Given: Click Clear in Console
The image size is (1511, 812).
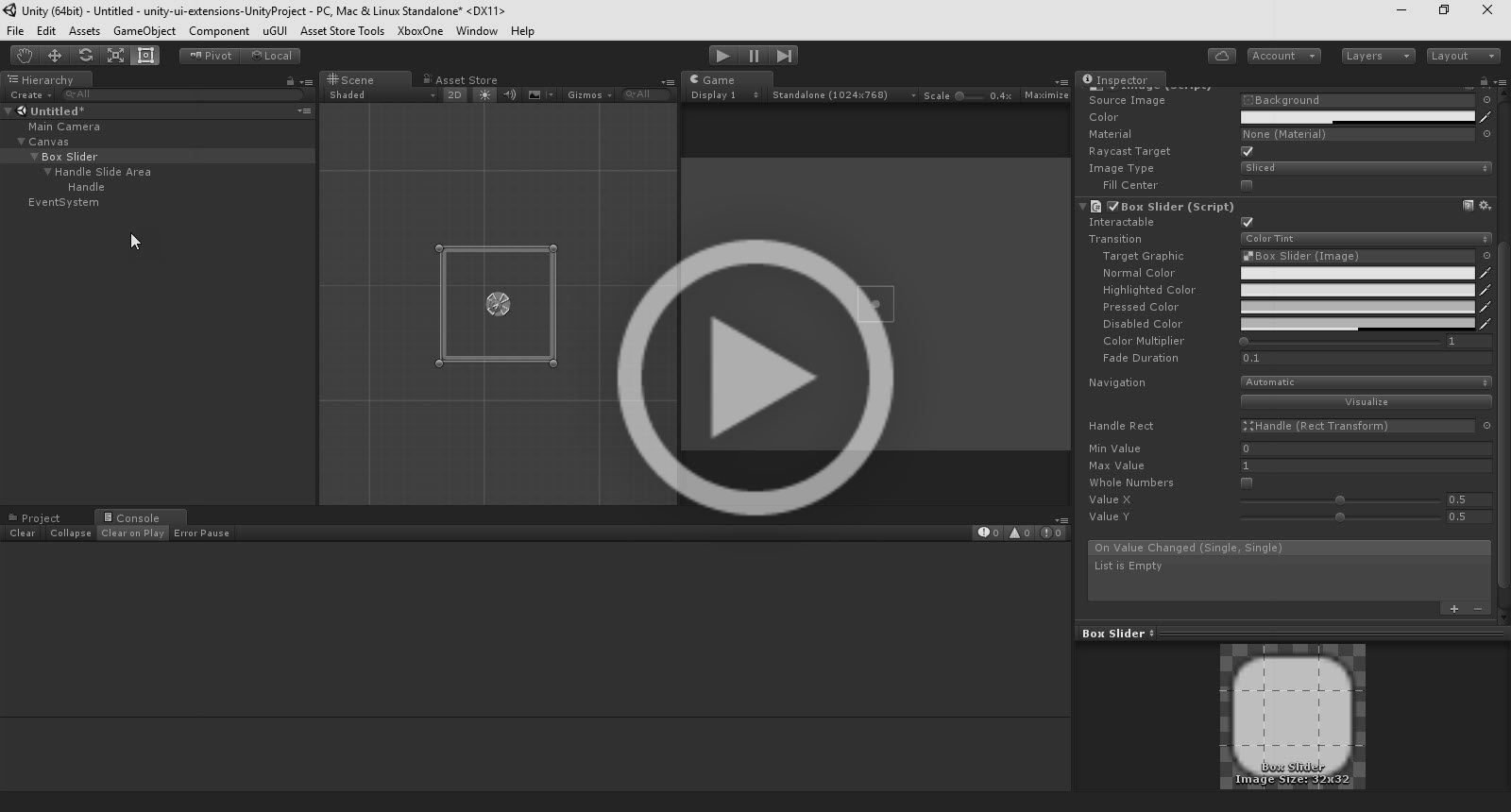Looking at the screenshot, I should coord(23,533).
